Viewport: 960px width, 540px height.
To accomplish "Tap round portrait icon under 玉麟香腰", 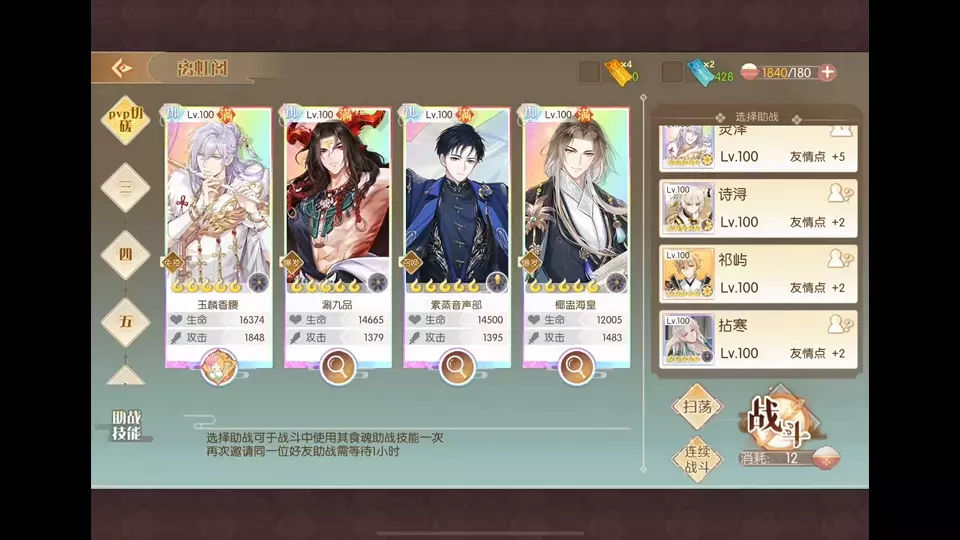I will tap(219, 367).
